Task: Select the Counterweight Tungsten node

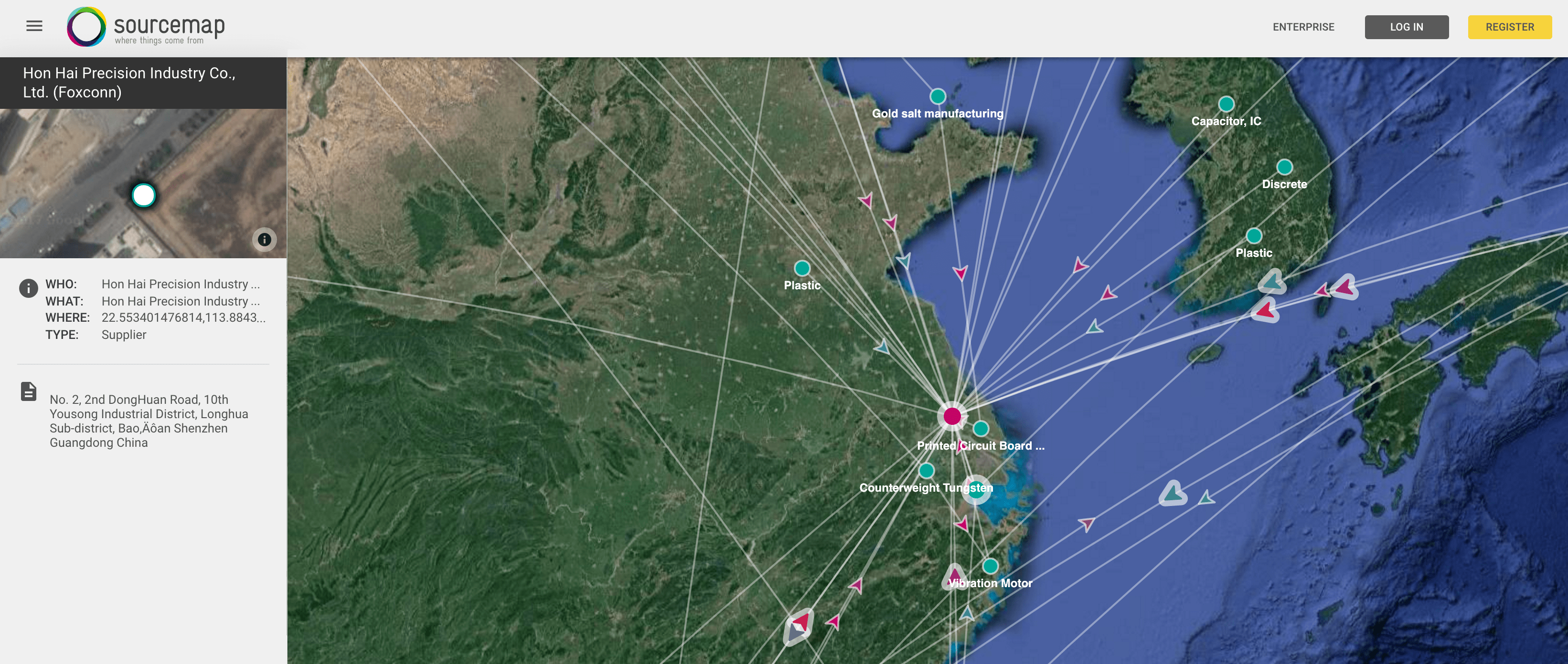Action: click(x=927, y=471)
